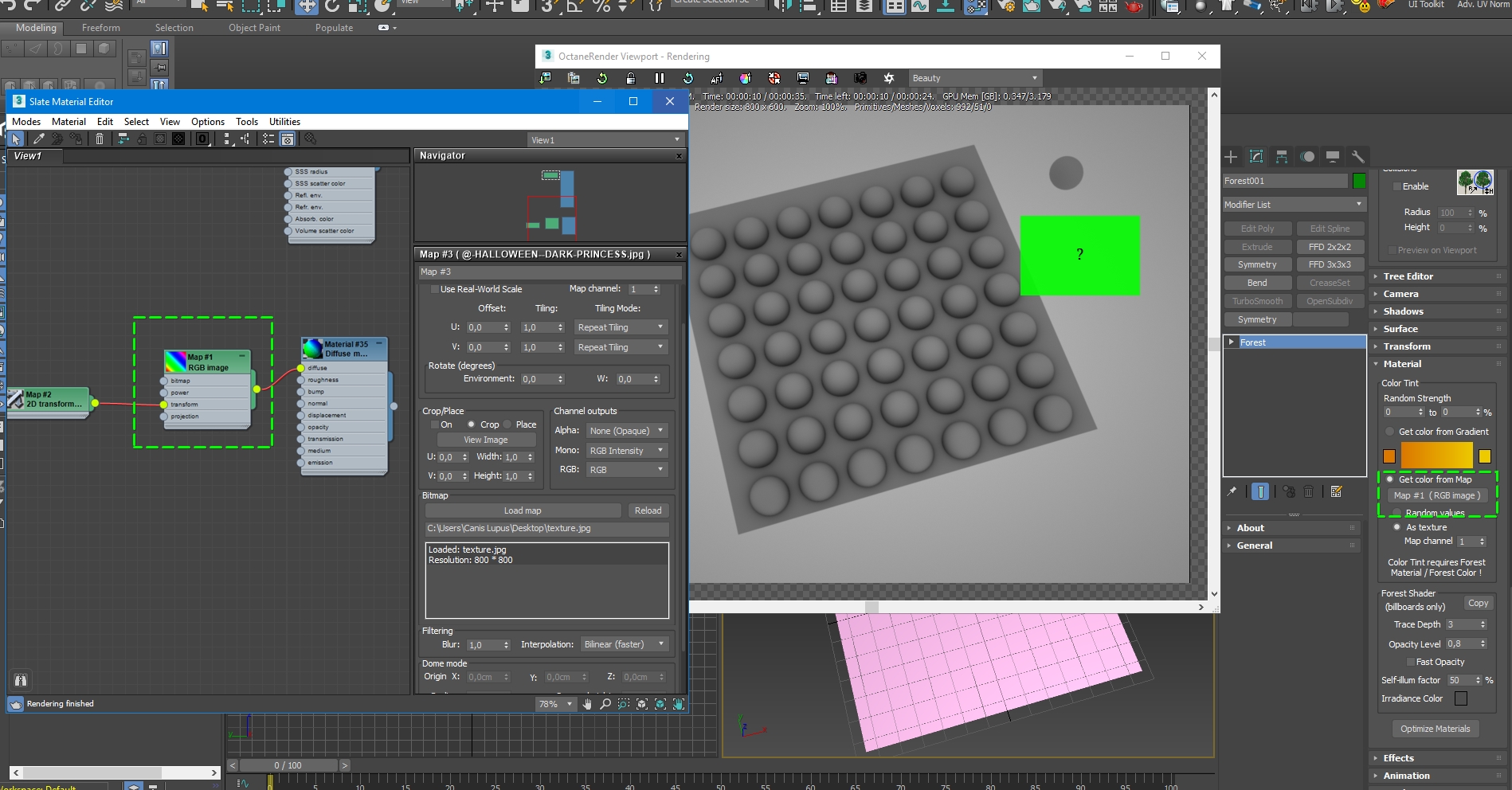Click the Load map button
This screenshot has height=790, width=1512.
tap(523, 510)
